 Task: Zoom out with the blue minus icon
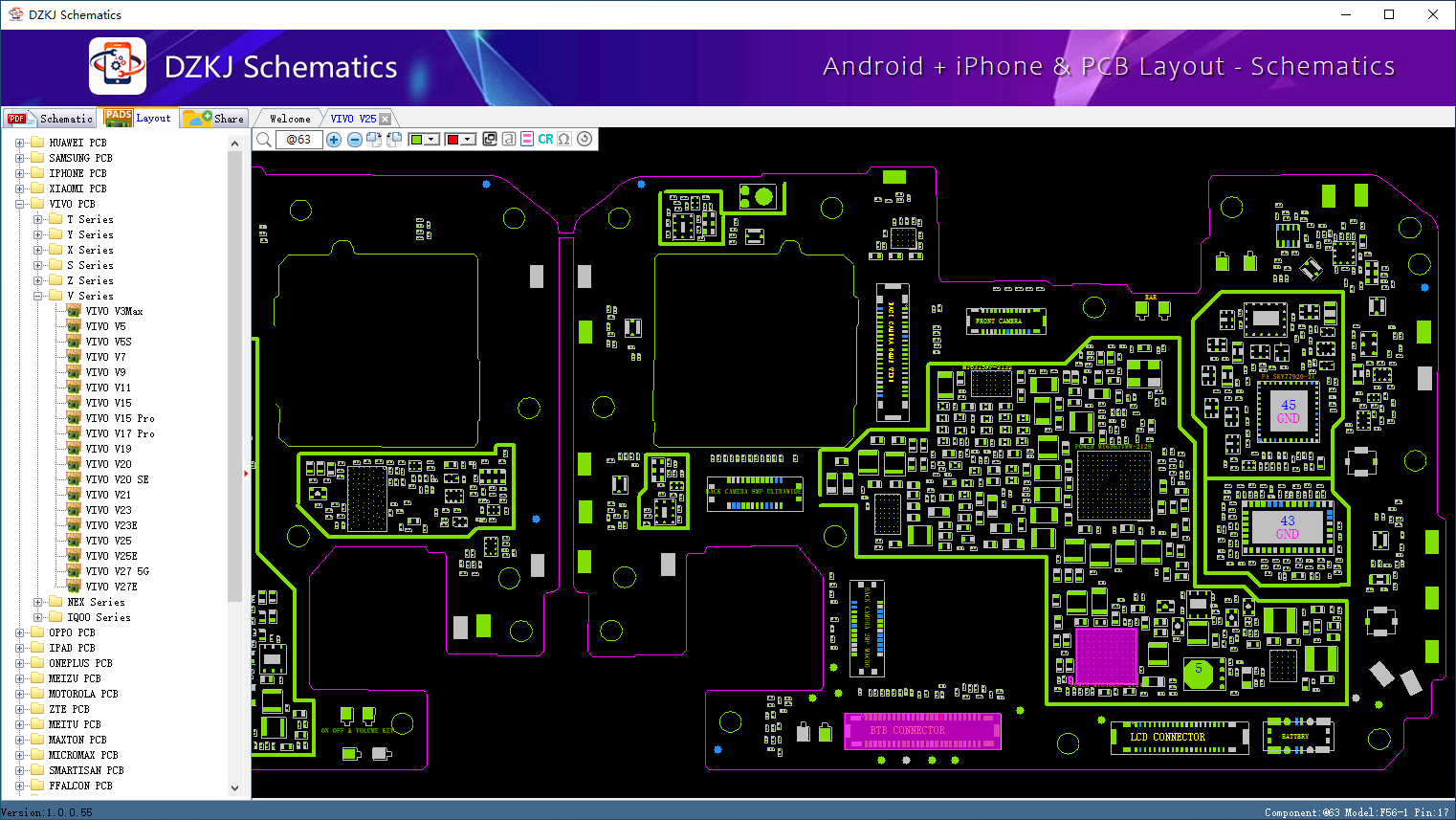[355, 140]
